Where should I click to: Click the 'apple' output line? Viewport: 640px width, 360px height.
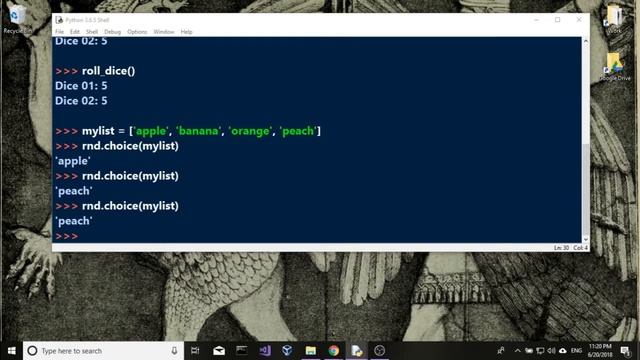[73, 161]
